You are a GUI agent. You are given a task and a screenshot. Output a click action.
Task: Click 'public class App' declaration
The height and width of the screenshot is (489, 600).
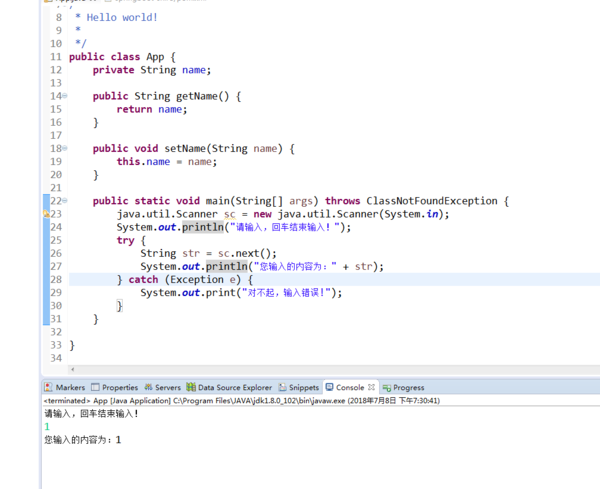(117, 57)
